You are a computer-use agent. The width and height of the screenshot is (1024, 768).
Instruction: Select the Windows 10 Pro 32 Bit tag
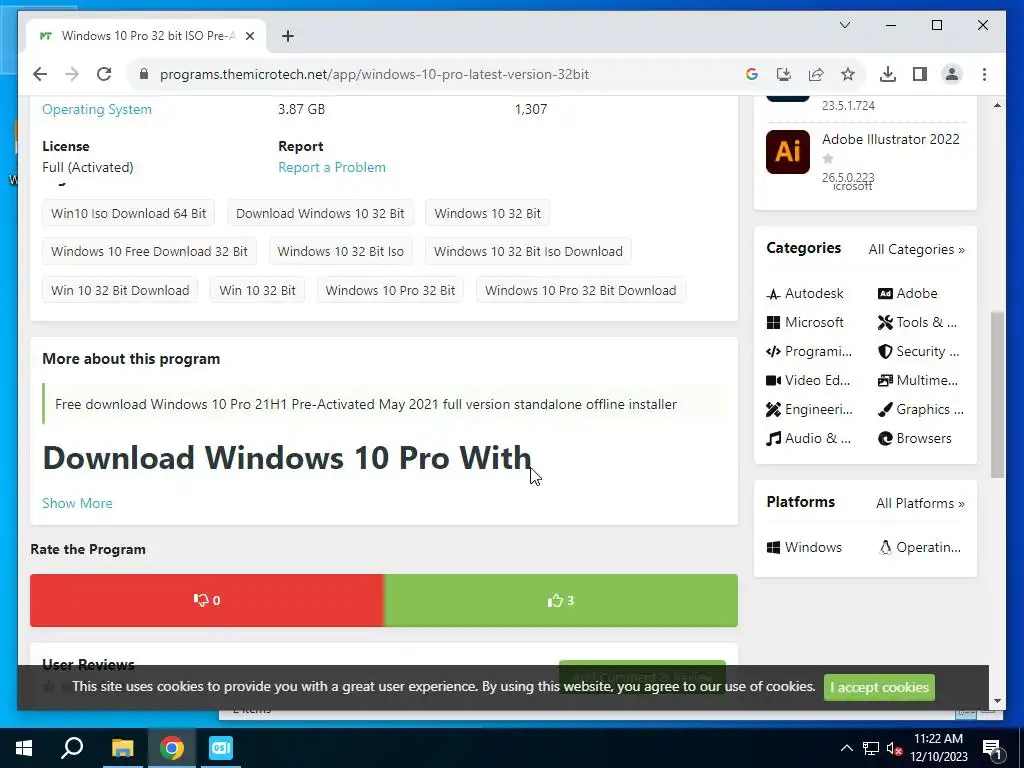391,291
